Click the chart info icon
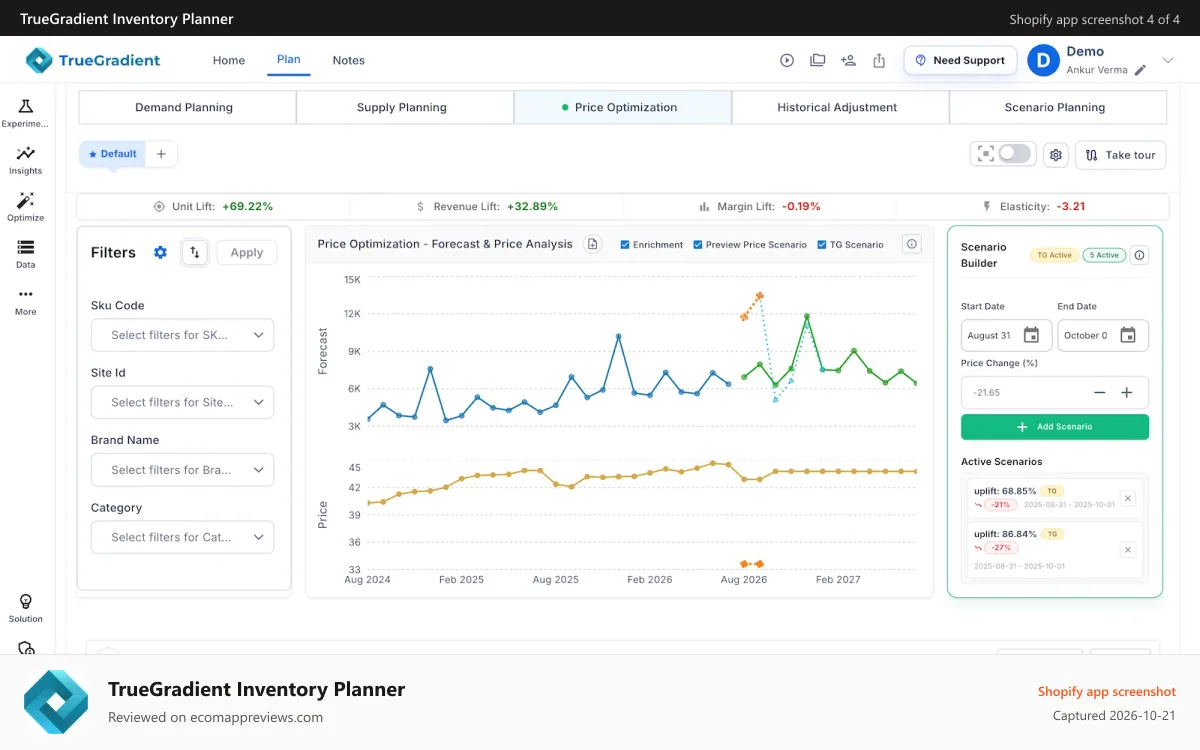Screen dimensions: 1200x750 click(x=911, y=244)
